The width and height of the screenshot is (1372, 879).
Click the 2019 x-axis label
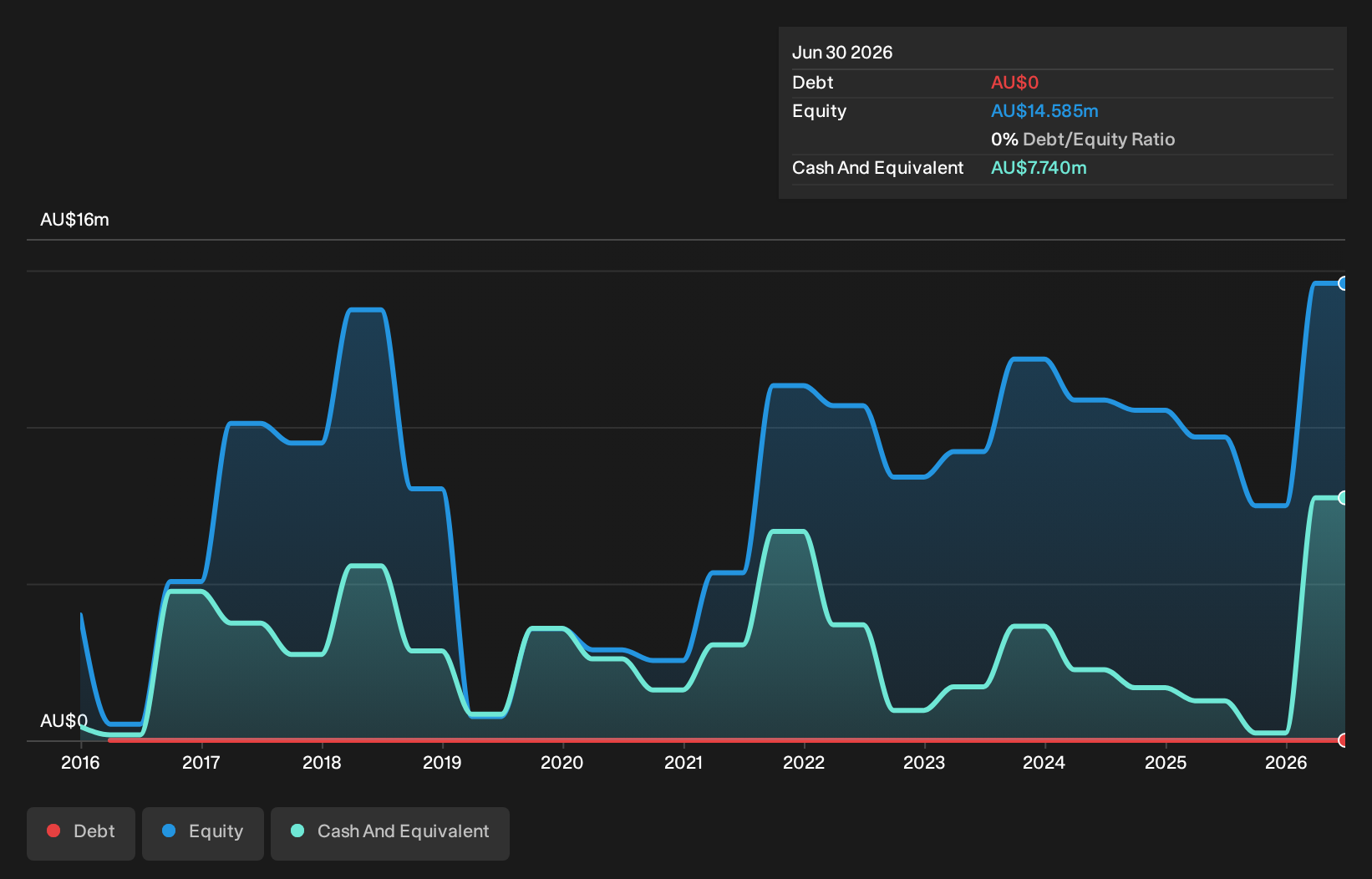point(442,762)
